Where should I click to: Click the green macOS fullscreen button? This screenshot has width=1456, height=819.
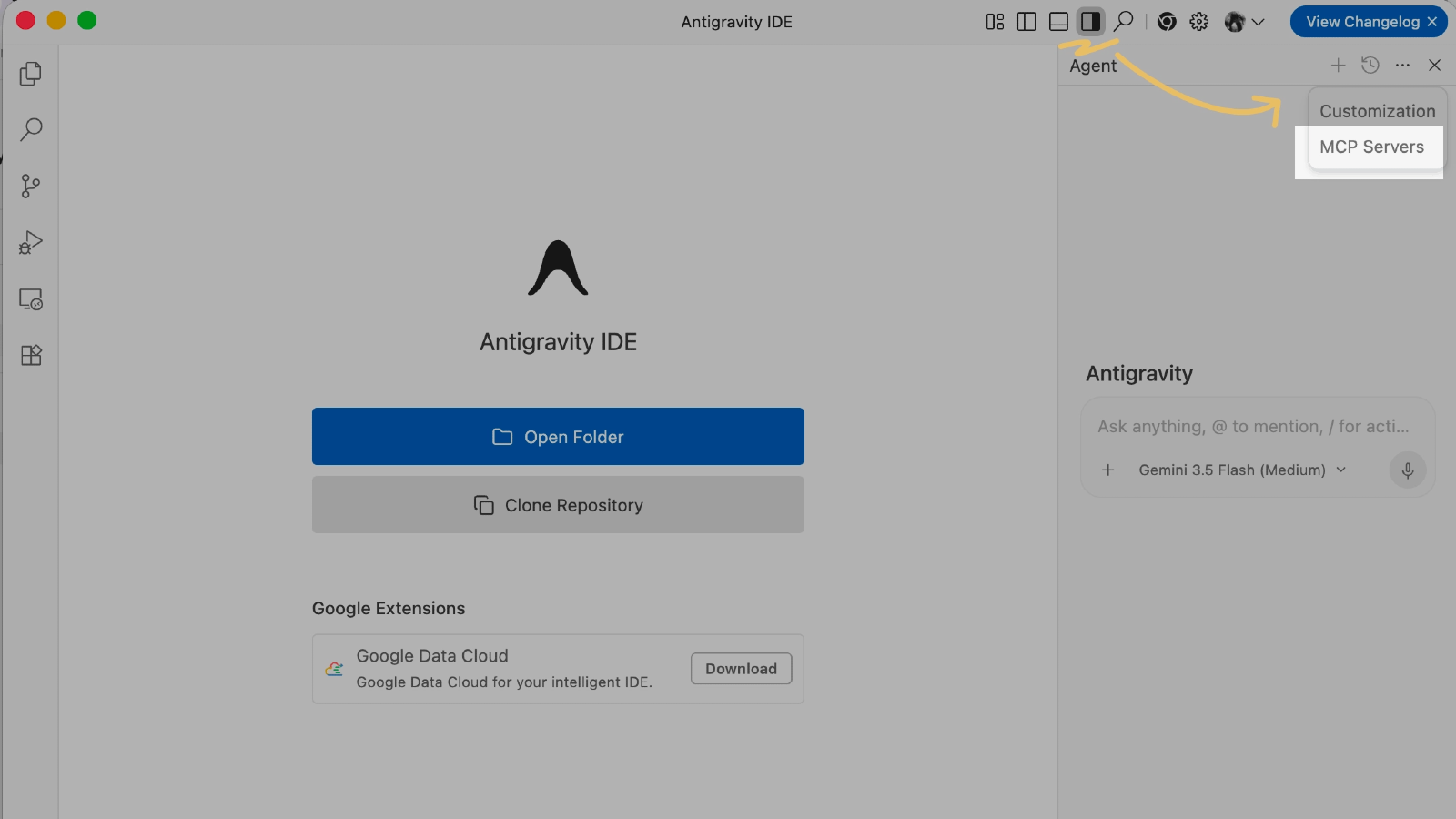86,20
